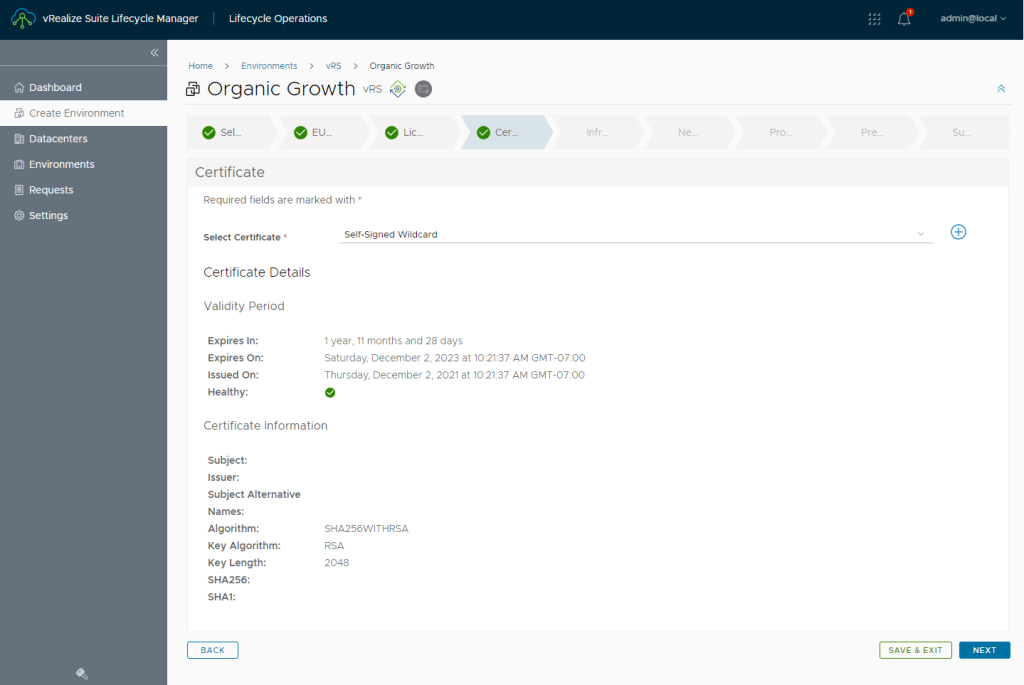The image size is (1024, 685).
Task: Click the green check on Lic... step
Action: pyautogui.click(x=392, y=133)
